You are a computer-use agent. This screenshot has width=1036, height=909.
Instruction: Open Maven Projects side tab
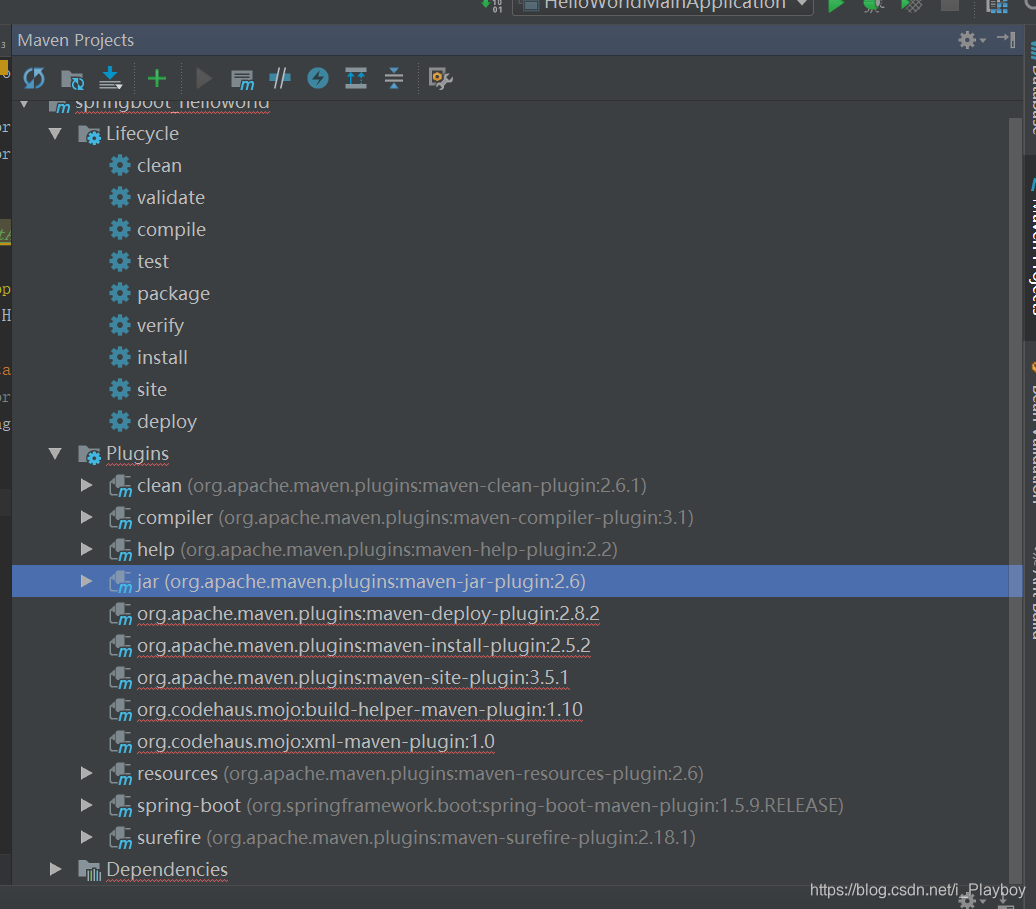click(x=1031, y=247)
